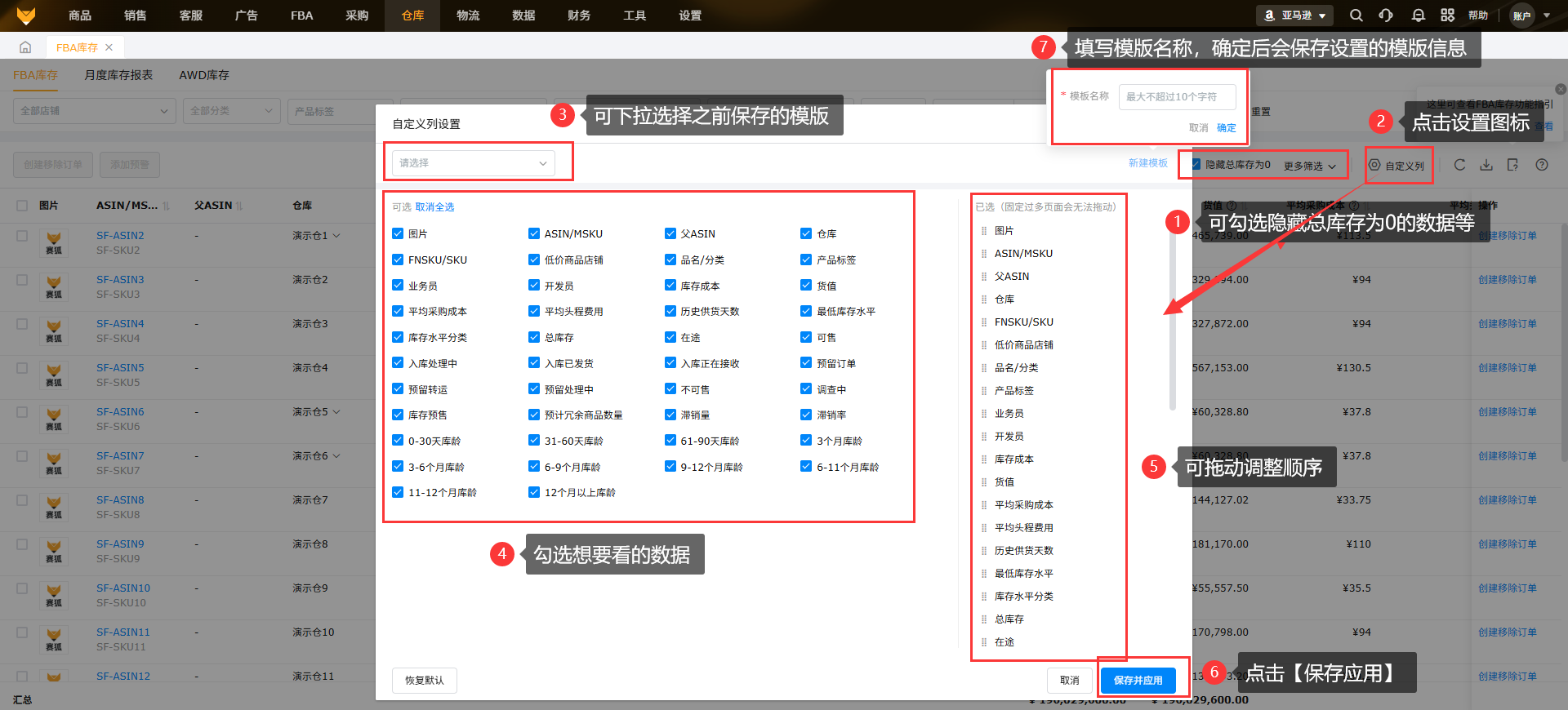The width and height of the screenshot is (1568, 710).
Task: Click the refresh icon next to 自定义列
Action: [1459, 165]
